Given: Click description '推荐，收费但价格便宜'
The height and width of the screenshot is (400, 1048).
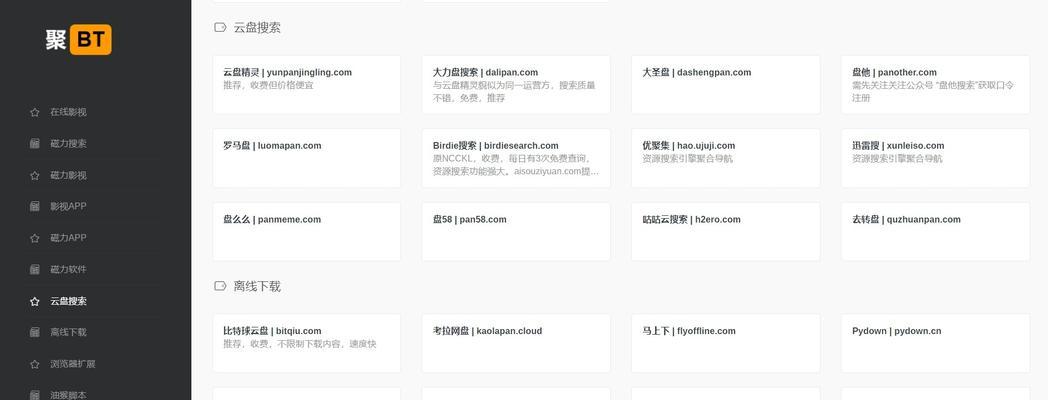Looking at the screenshot, I should point(268,85).
